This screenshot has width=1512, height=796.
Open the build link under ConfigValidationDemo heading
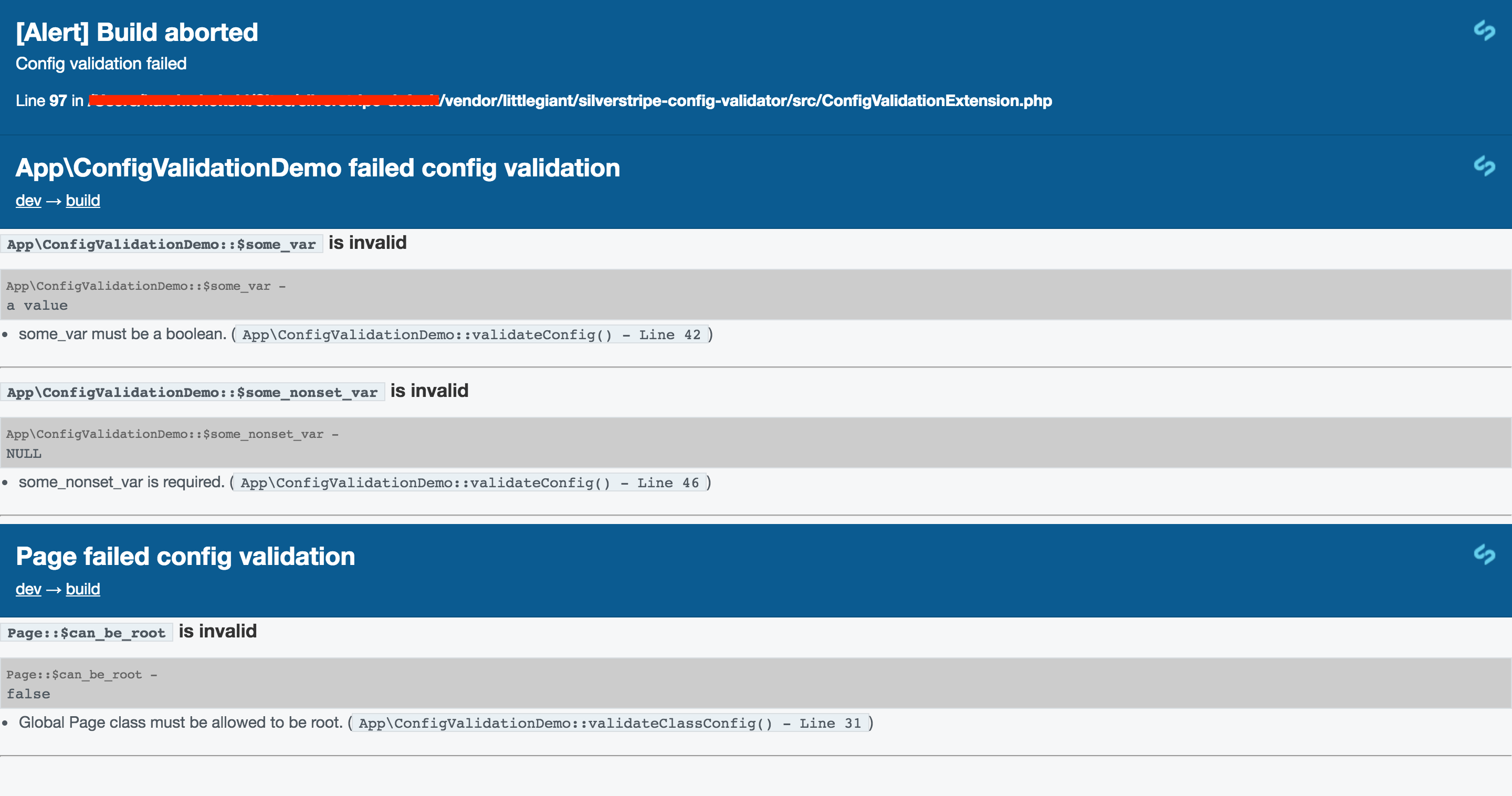pyautogui.click(x=83, y=201)
